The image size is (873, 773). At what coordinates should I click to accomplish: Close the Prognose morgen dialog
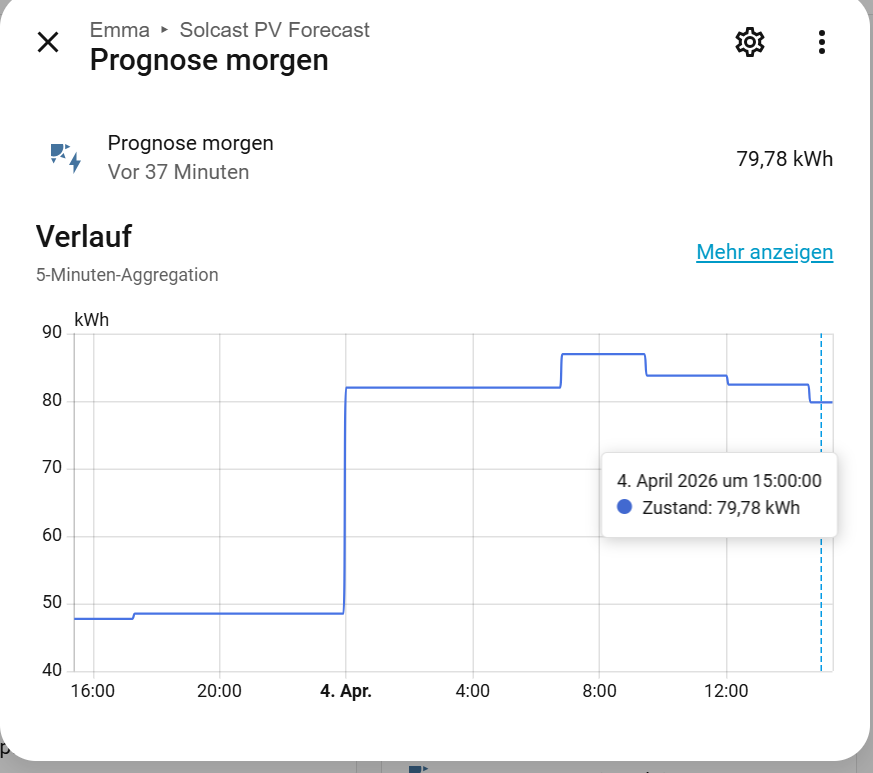click(48, 42)
